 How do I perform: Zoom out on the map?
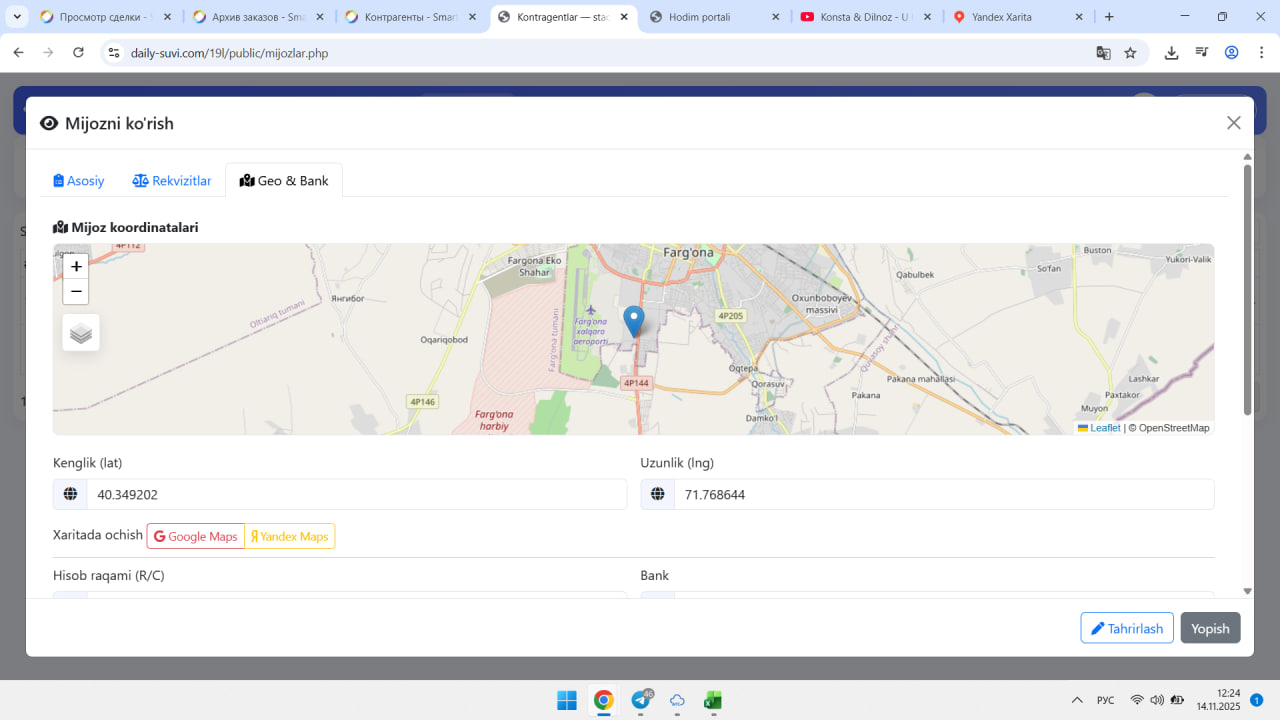tap(76, 292)
